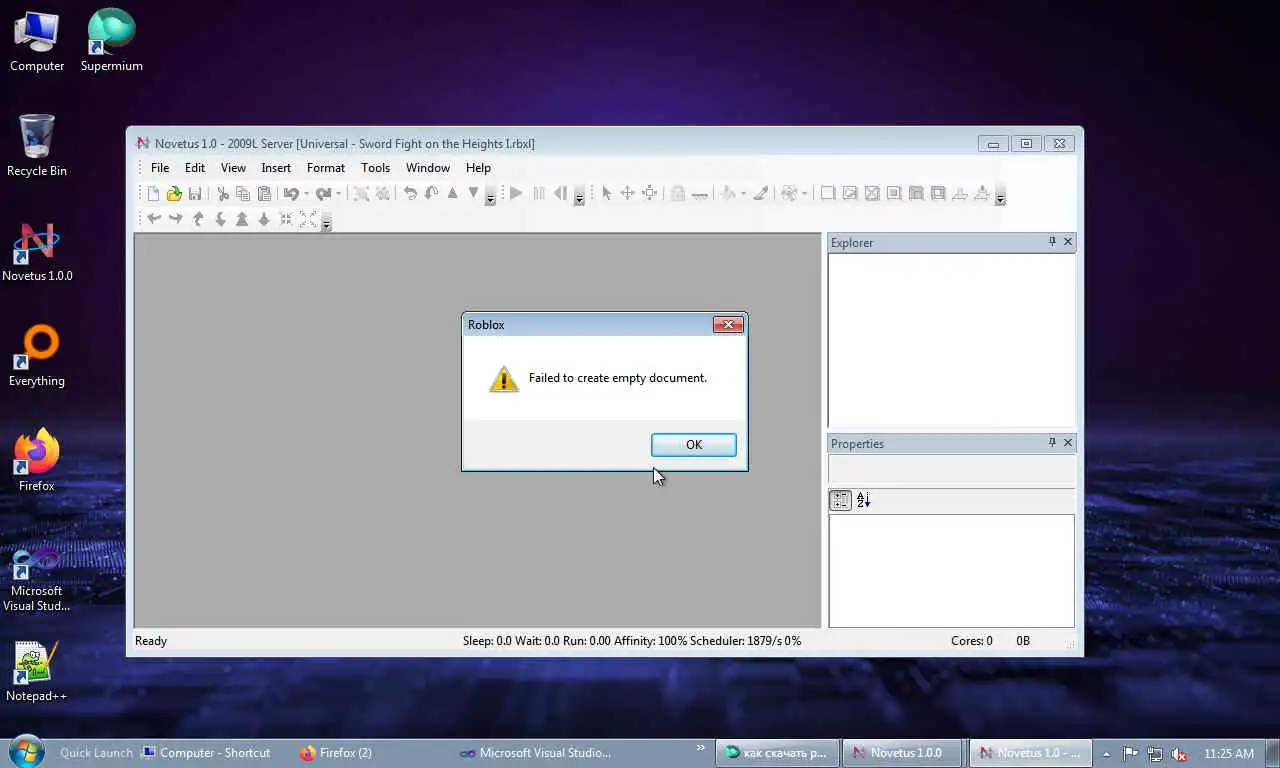Image resolution: width=1280 pixels, height=768 pixels.
Task: Click the camera pan right arrow icon
Action: [176, 219]
